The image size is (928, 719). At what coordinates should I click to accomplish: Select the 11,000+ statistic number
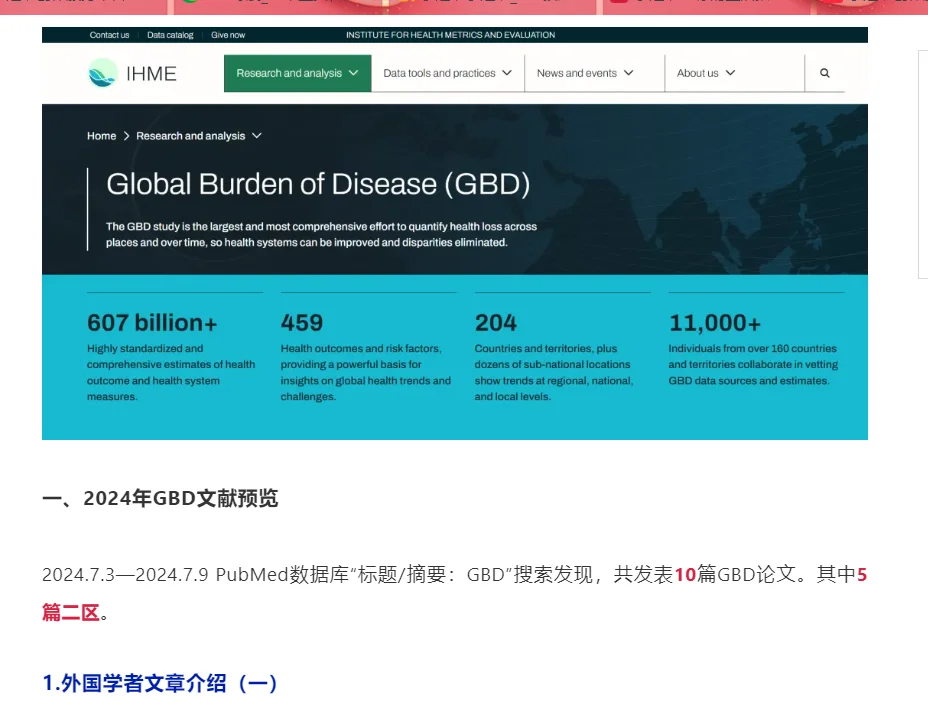point(714,323)
